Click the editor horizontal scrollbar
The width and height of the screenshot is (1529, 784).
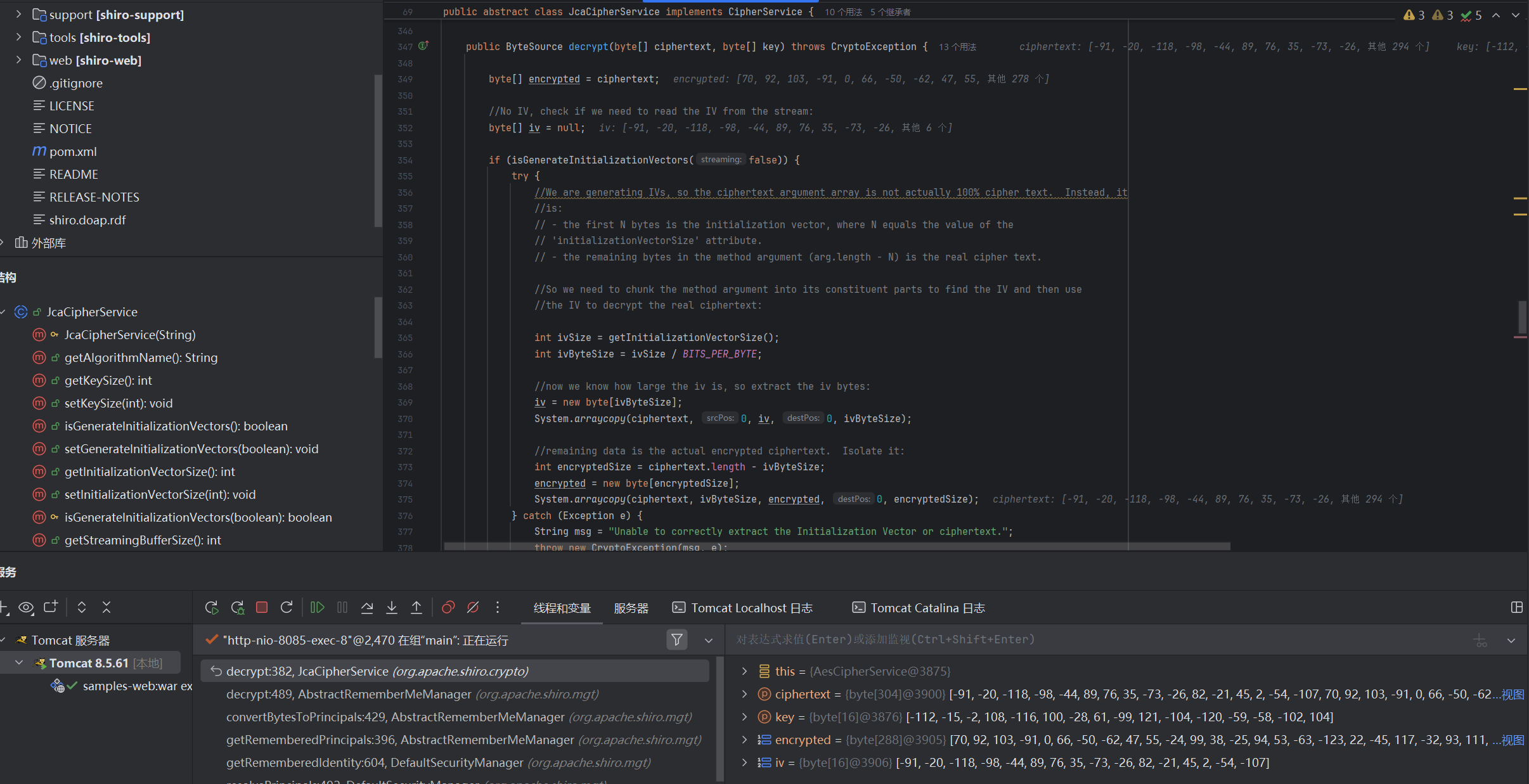pos(837,546)
